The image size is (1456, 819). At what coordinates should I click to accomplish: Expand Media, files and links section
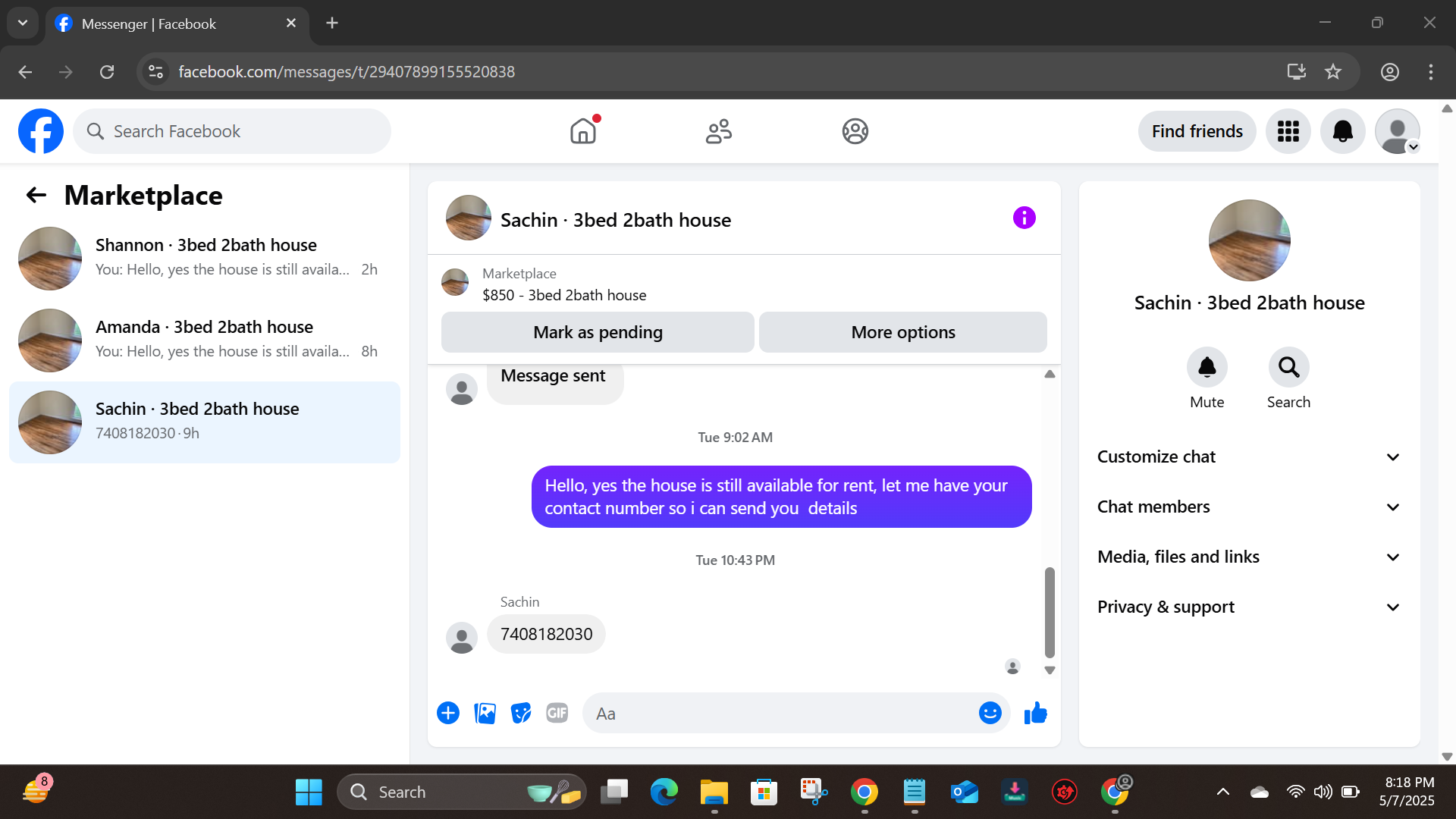tap(1249, 557)
